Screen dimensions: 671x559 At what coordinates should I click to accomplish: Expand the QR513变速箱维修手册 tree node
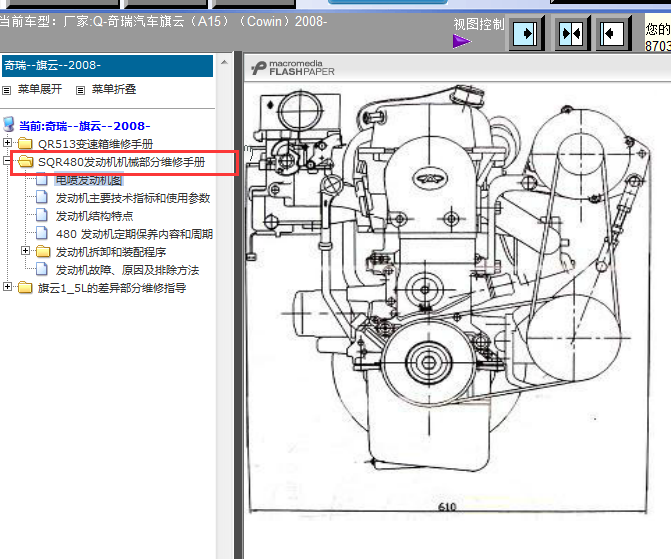point(7,142)
